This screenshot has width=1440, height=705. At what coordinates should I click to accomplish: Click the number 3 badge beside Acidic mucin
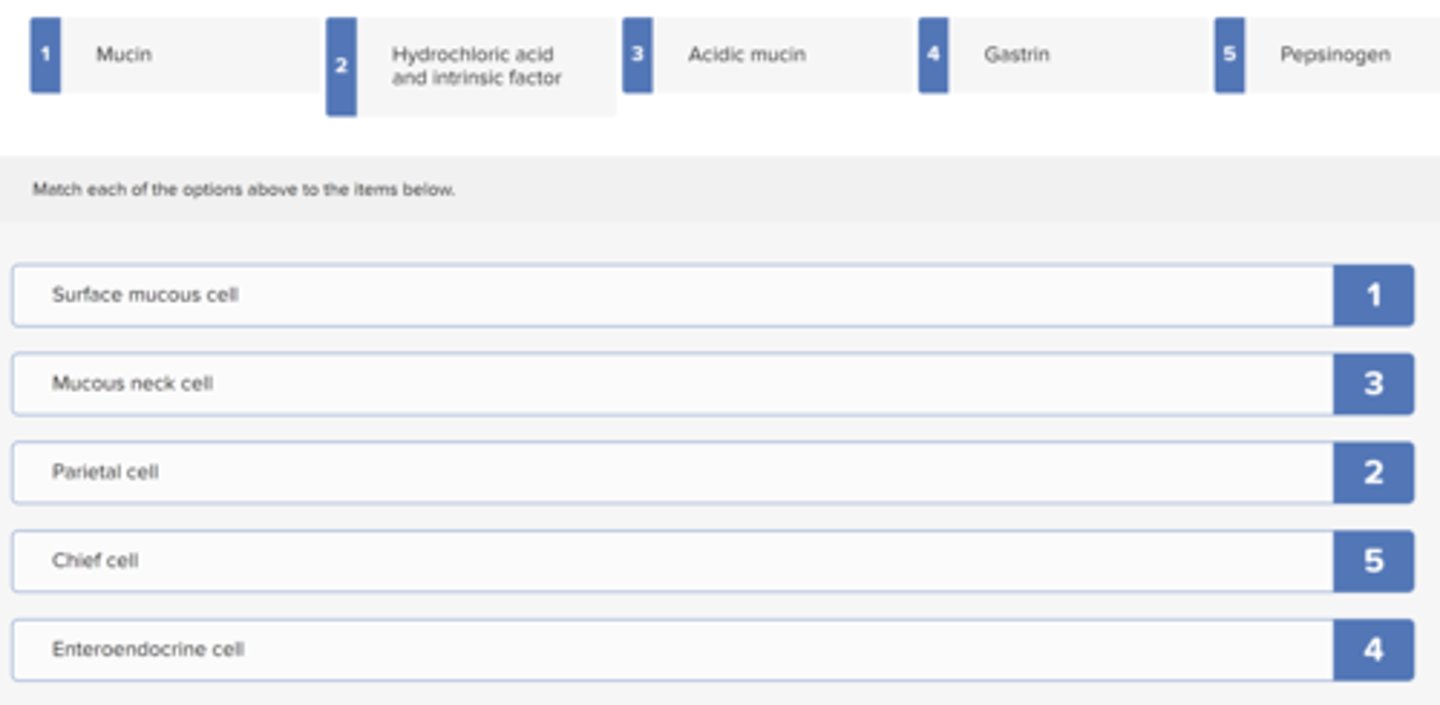click(x=637, y=55)
